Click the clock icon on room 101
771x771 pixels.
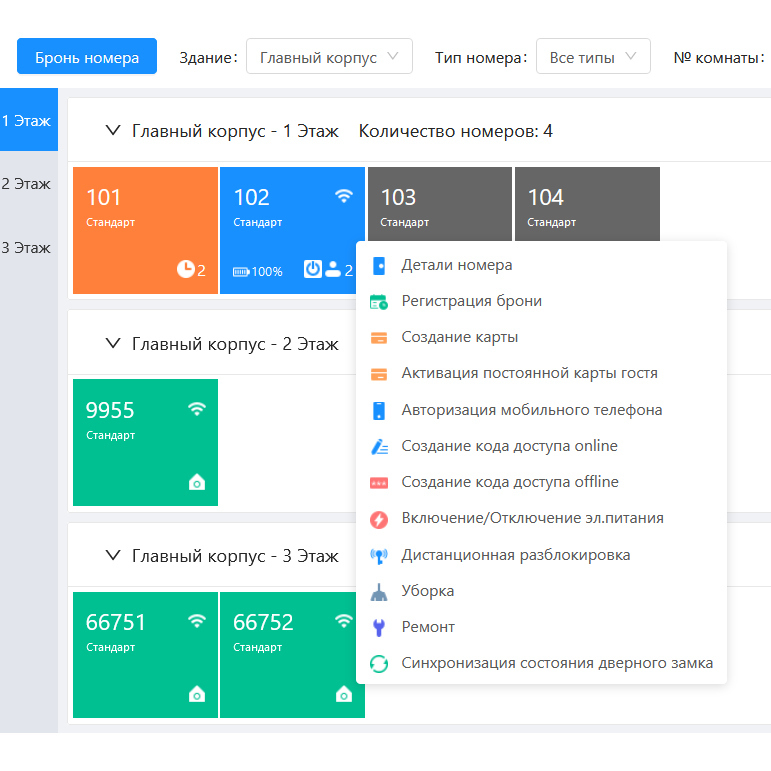coord(185,269)
